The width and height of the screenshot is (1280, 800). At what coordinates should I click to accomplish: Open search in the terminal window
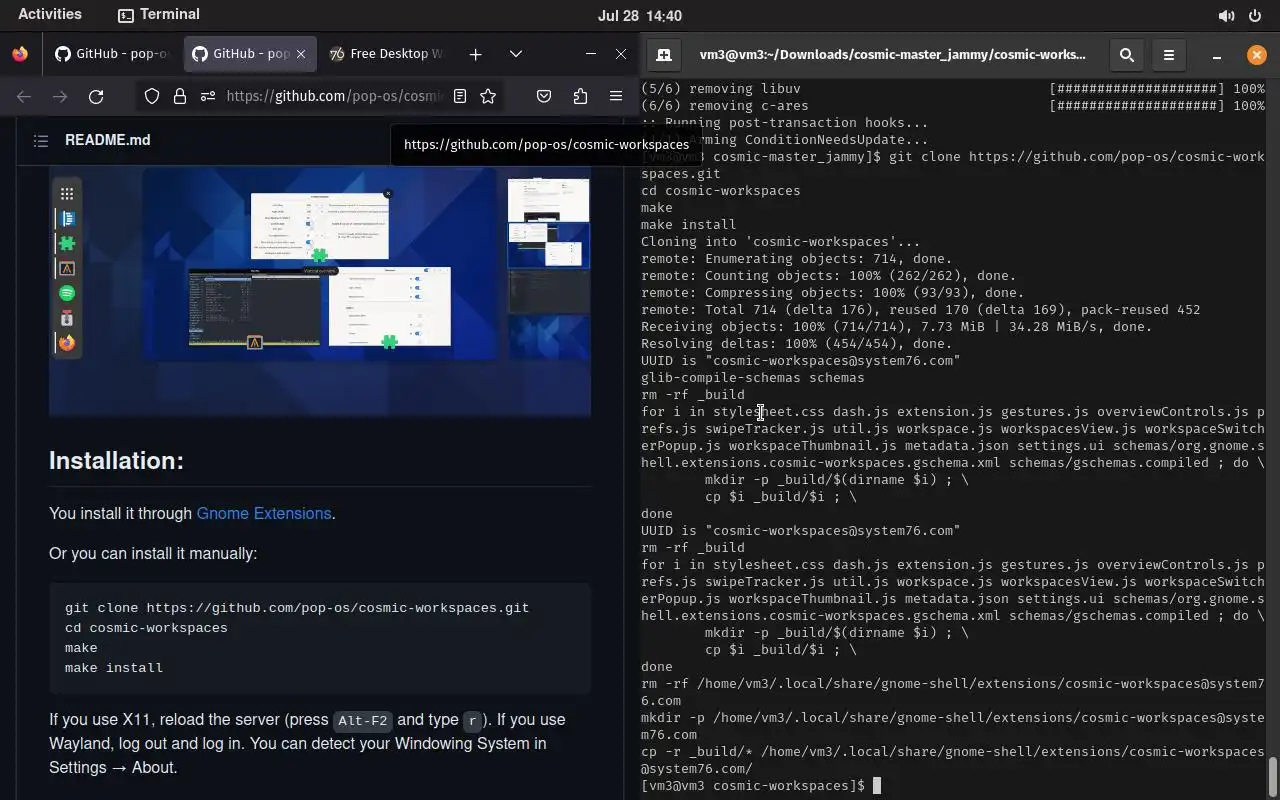(x=1127, y=55)
